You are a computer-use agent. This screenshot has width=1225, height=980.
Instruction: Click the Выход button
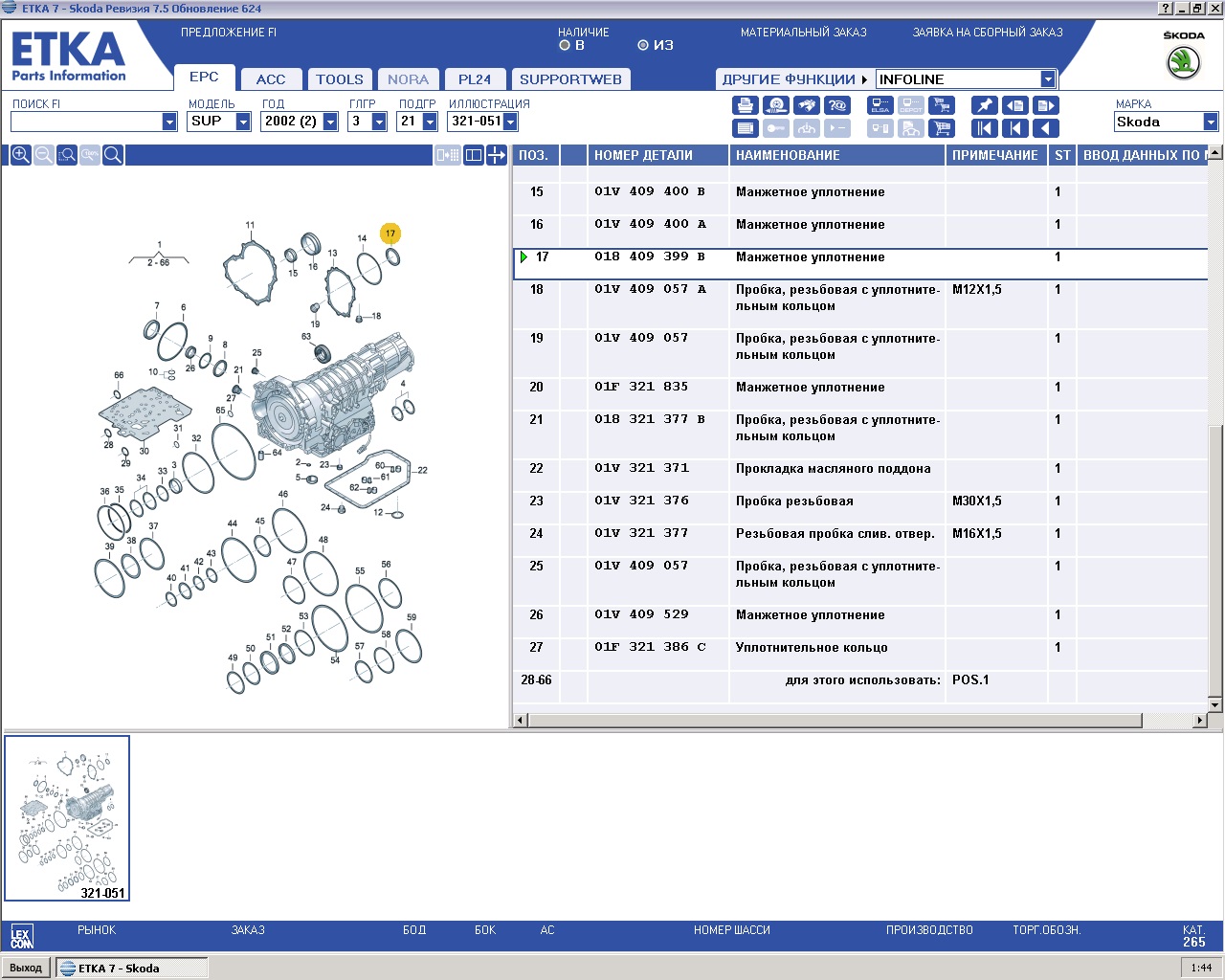click(26, 968)
